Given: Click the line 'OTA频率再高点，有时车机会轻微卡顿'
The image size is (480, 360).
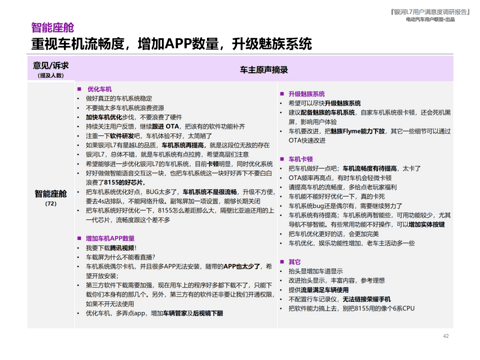Looking at the screenshot, I should (340, 178).
